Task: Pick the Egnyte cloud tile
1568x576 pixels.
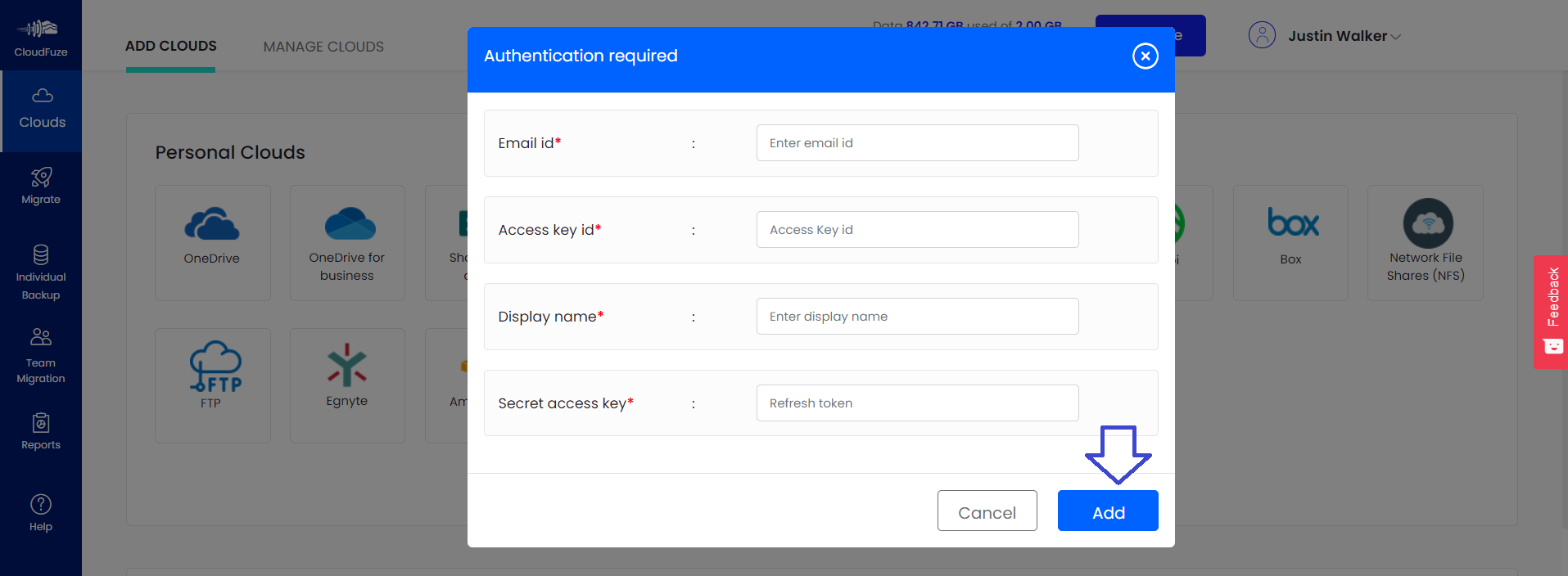Action: coord(347,385)
